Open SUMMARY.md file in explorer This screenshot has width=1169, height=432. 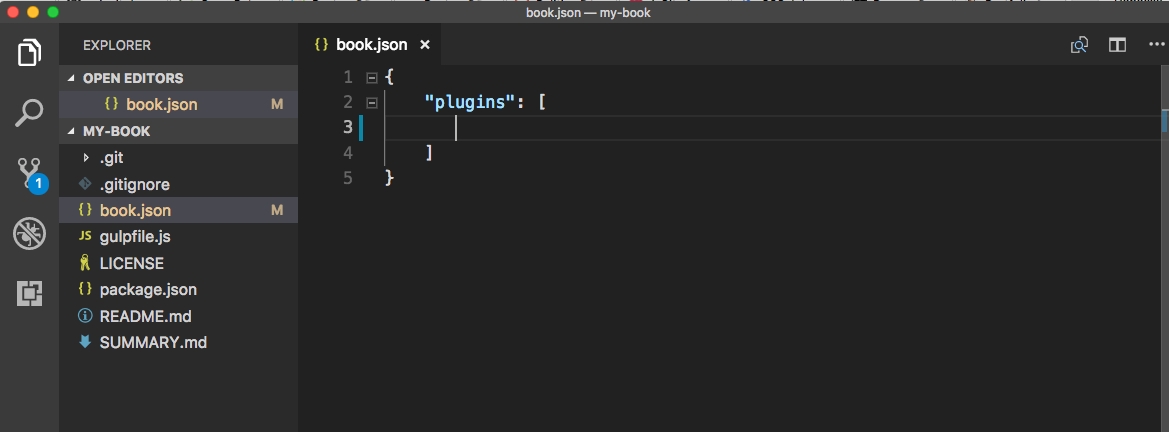point(153,342)
